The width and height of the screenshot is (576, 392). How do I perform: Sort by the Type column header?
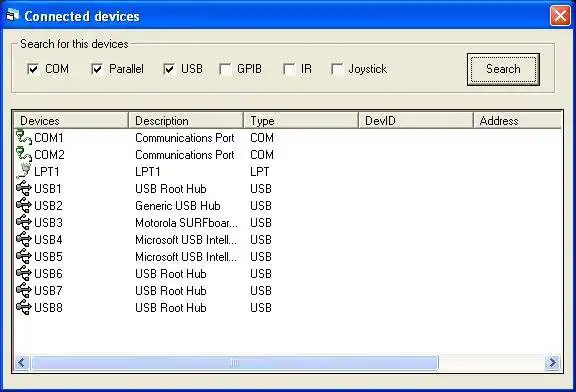301,121
